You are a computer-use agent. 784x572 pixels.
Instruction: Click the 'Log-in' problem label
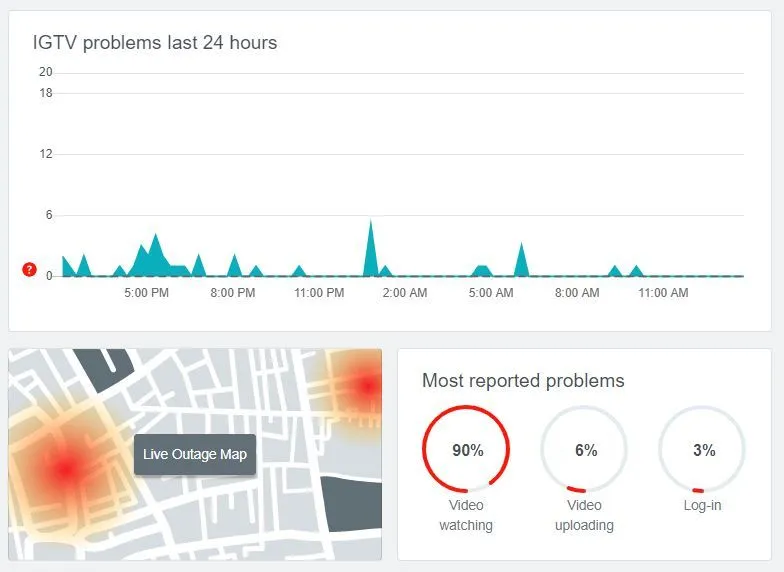point(702,506)
